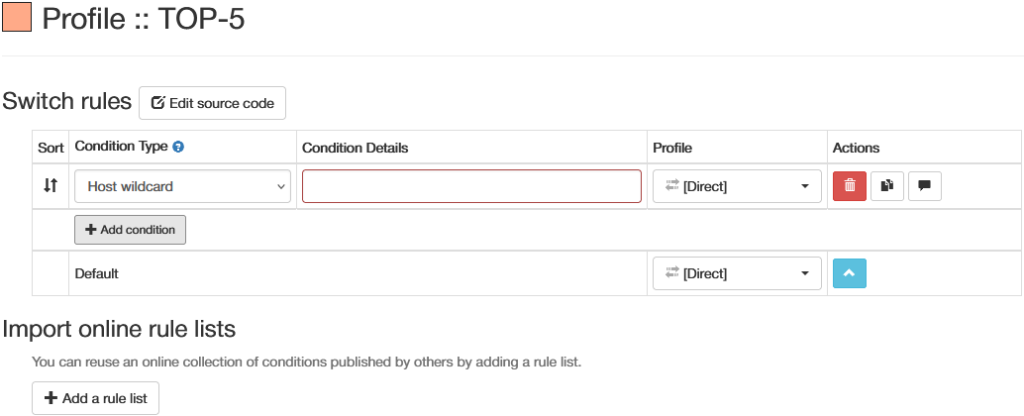Delete the rule with the red trash icon
The height and width of the screenshot is (416, 1024).
(849, 186)
